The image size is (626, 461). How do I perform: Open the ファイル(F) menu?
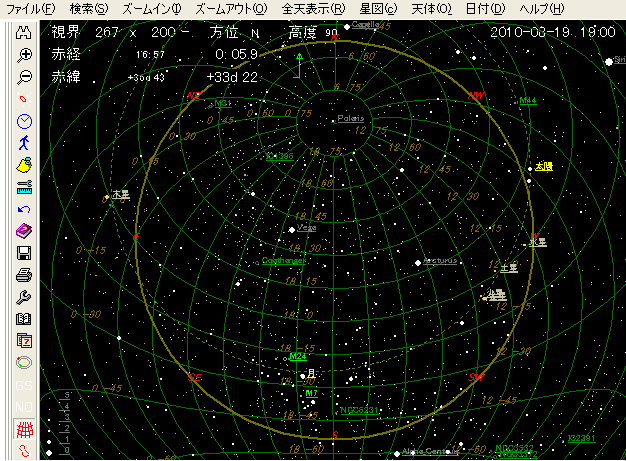coord(31,9)
